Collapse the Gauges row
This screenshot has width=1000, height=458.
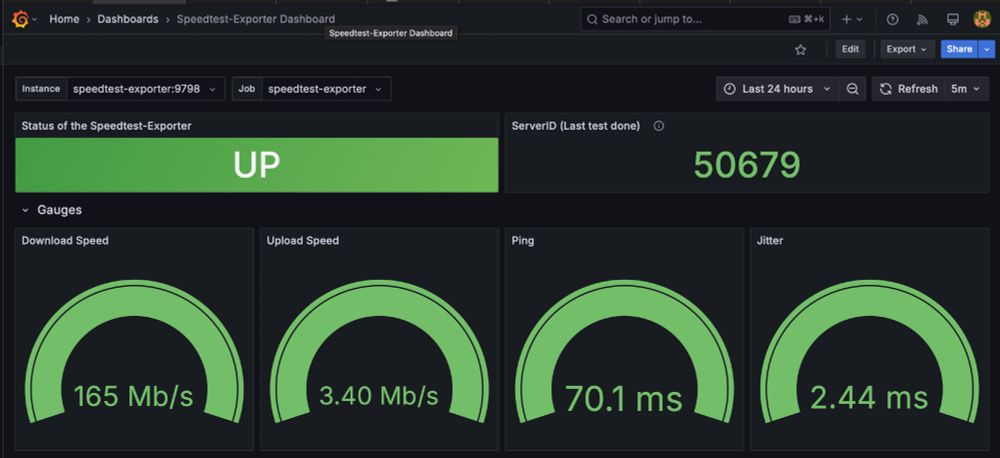(x=26, y=210)
